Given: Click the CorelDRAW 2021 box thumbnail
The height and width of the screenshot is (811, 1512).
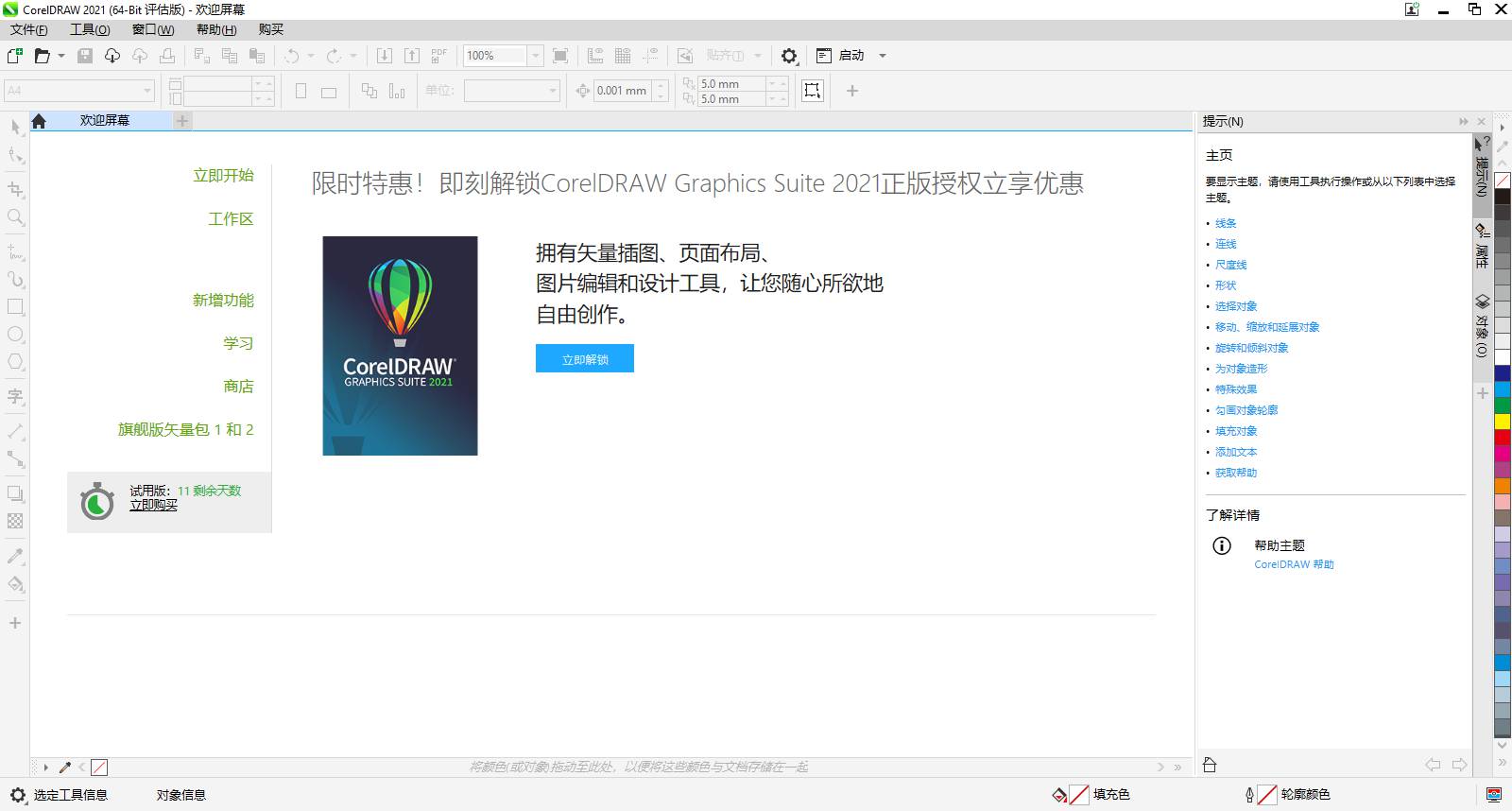Looking at the screenshot, I should (400, 346).
